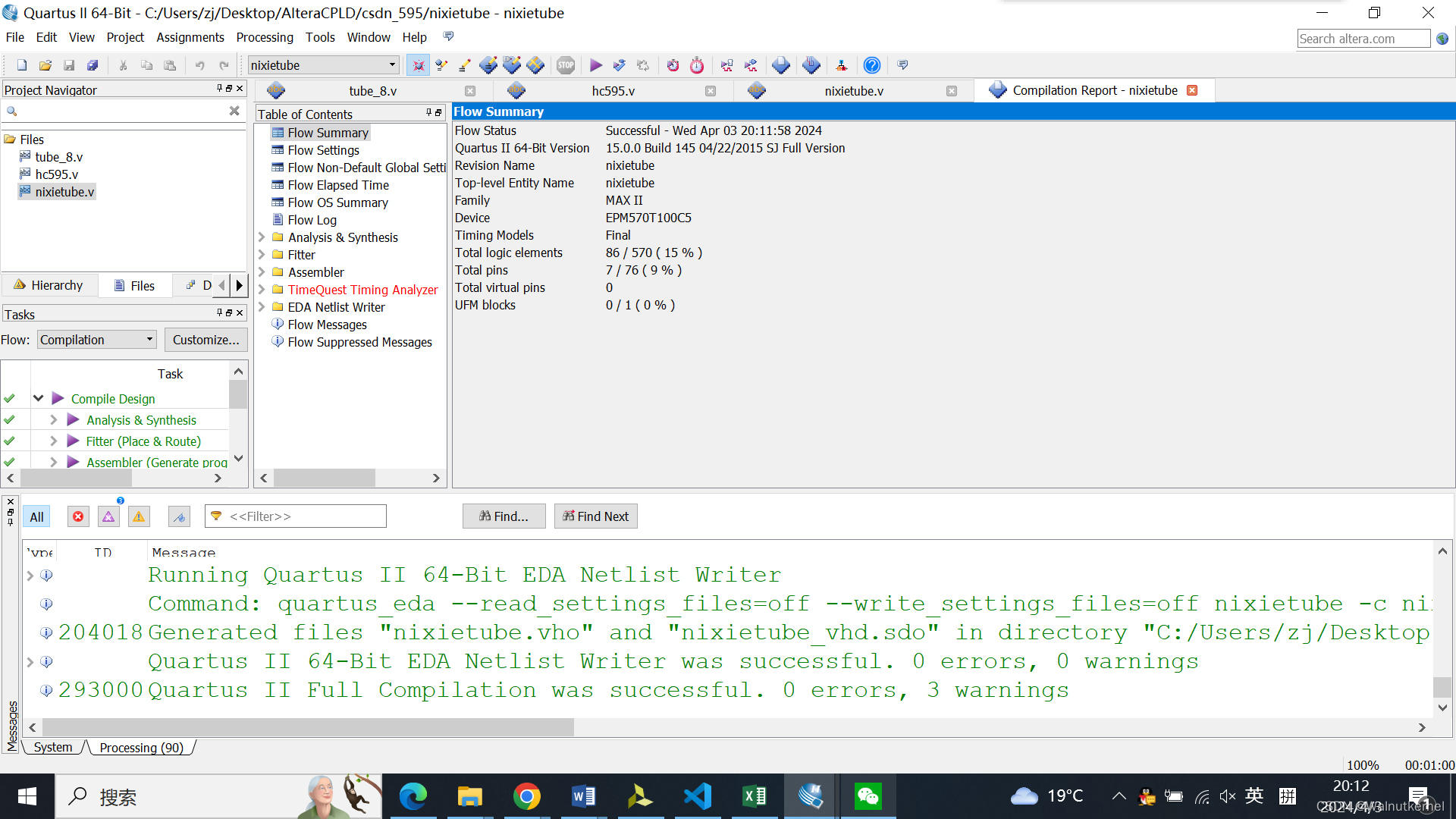
Task: Click the Start Compilation play icon
Action: (596, 65)
